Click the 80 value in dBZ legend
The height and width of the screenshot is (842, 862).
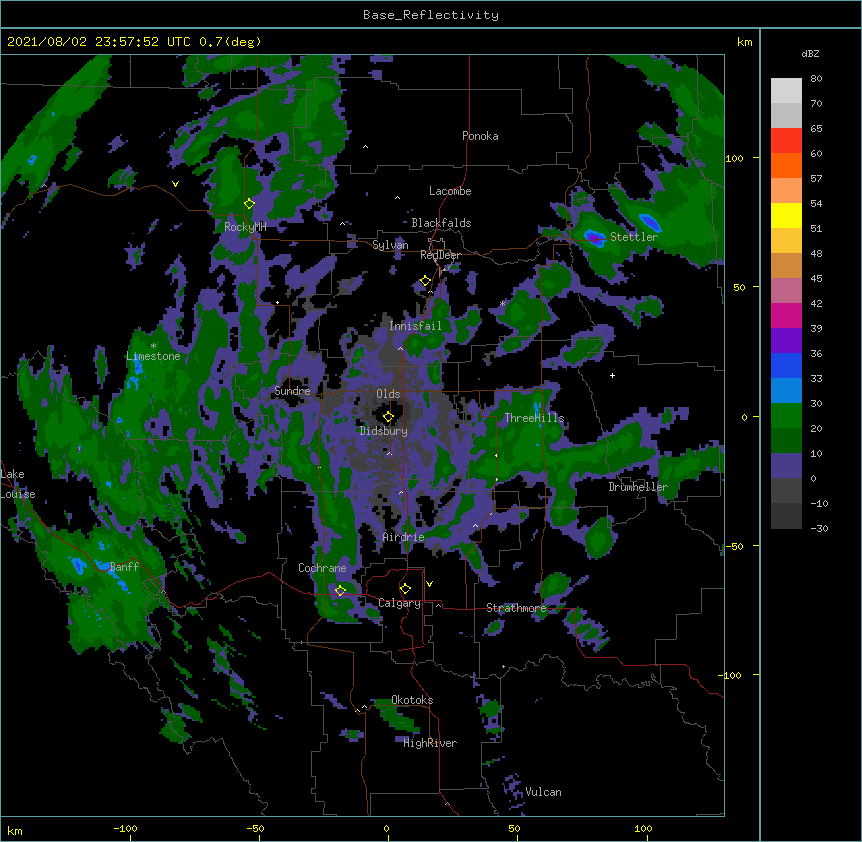pos(816,79)
